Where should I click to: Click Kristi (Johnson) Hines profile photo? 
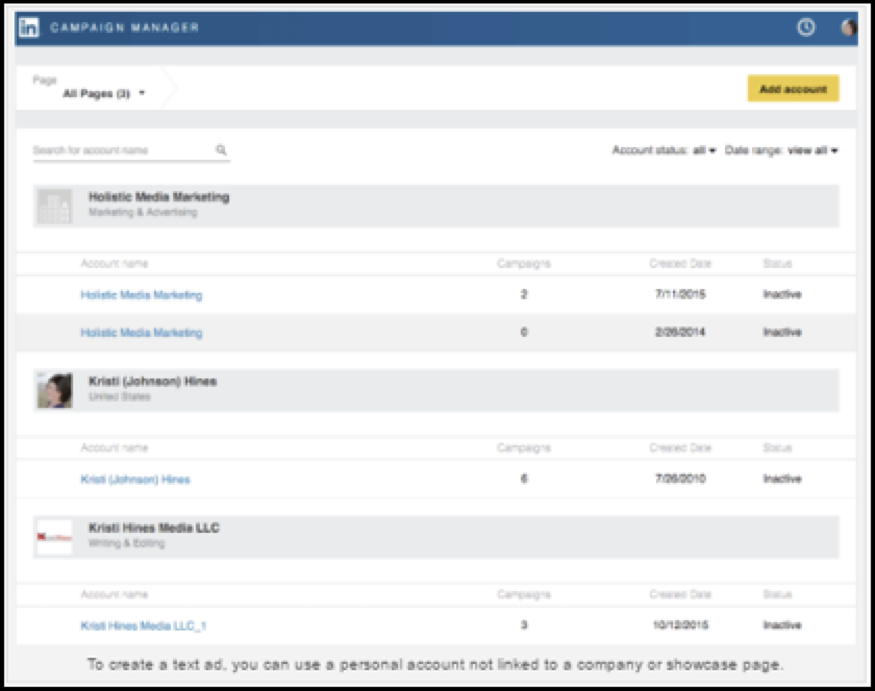54,390
